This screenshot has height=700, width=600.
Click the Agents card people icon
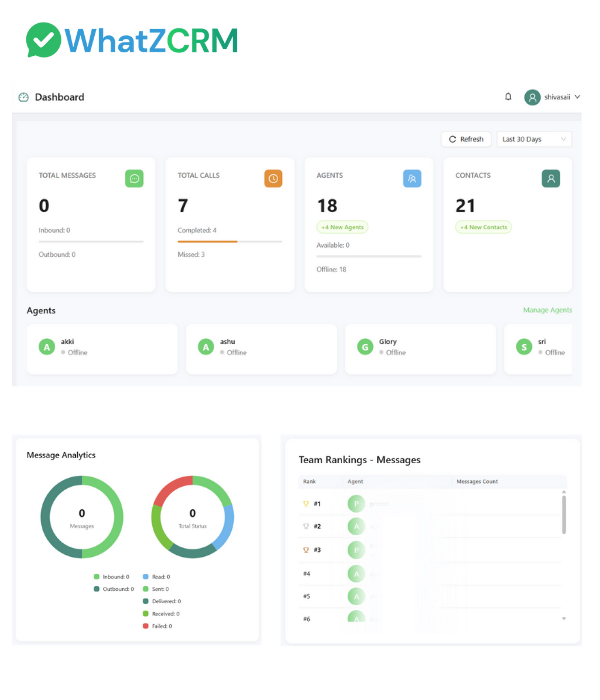pyautogui.click(x=412, y=178)
